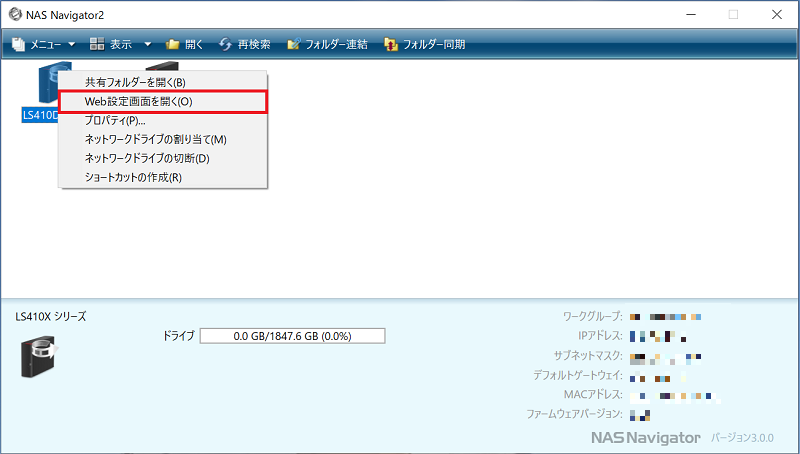800x454 pixels.
Task: Select the black NAS device icon in list
Action: [162, 66]
